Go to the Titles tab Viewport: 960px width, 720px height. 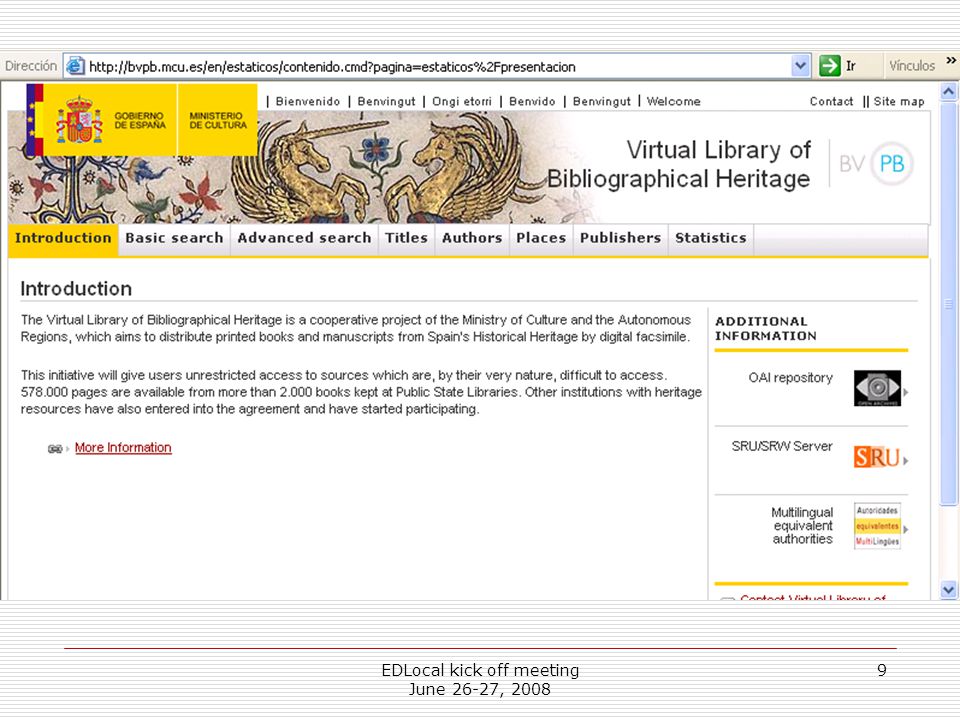pyautogui.click(x=406, y=238)
